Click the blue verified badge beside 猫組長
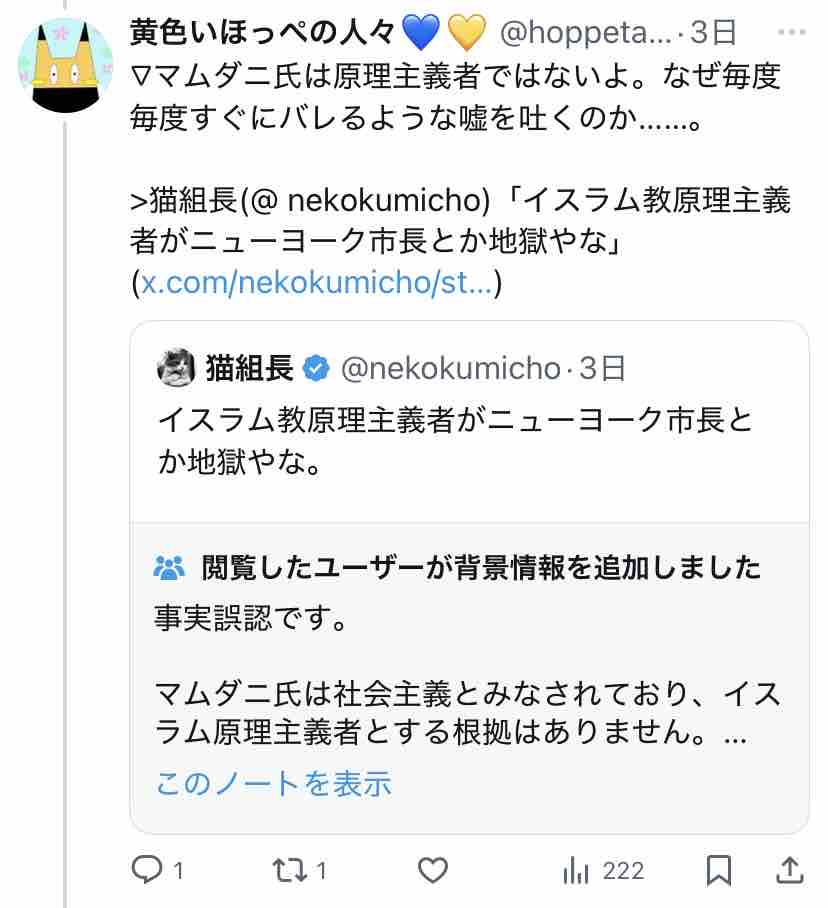The height and width of the screenshot is (908, 828). click(315, 369)
